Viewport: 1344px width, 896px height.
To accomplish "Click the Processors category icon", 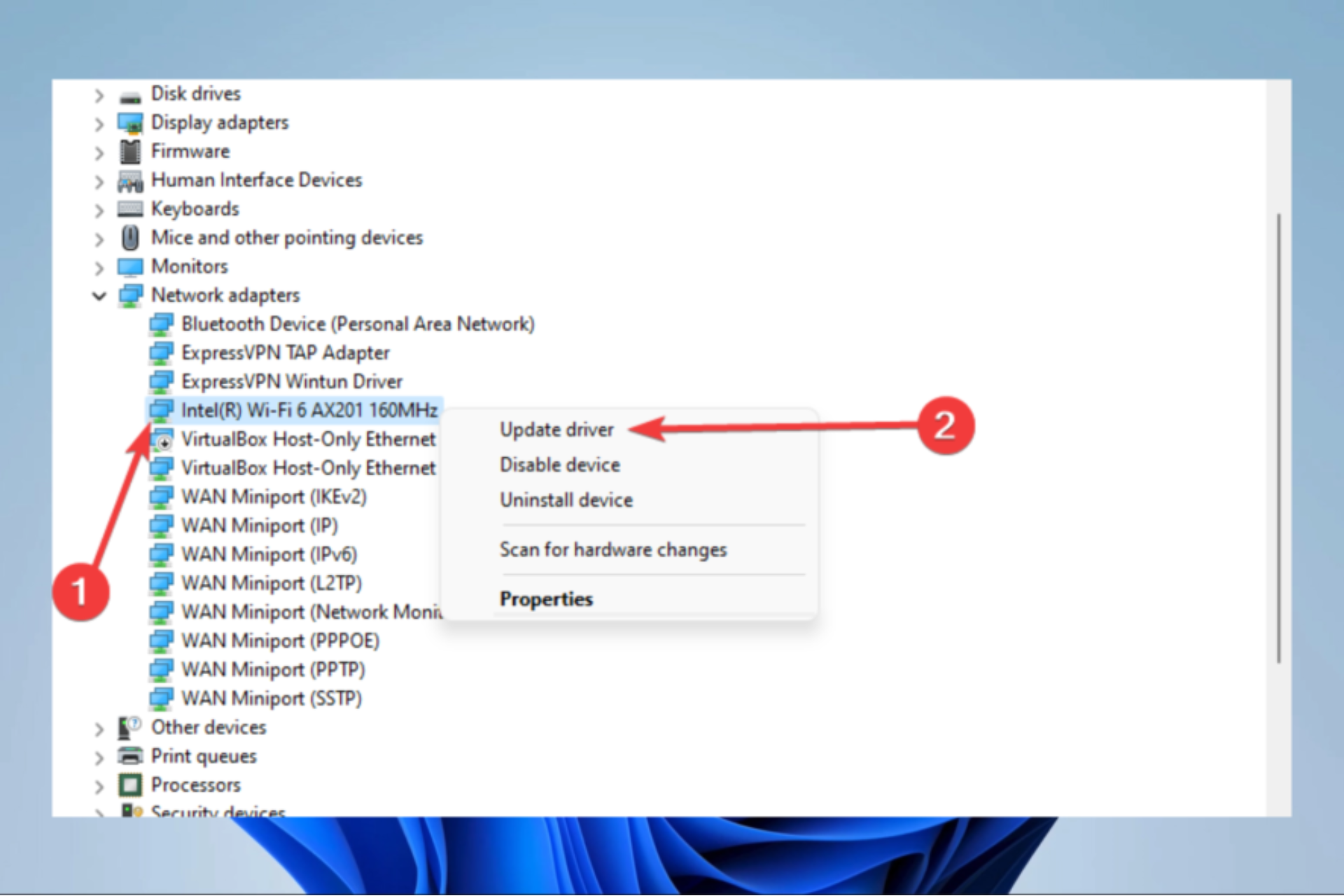I will (x=130, y=785).
